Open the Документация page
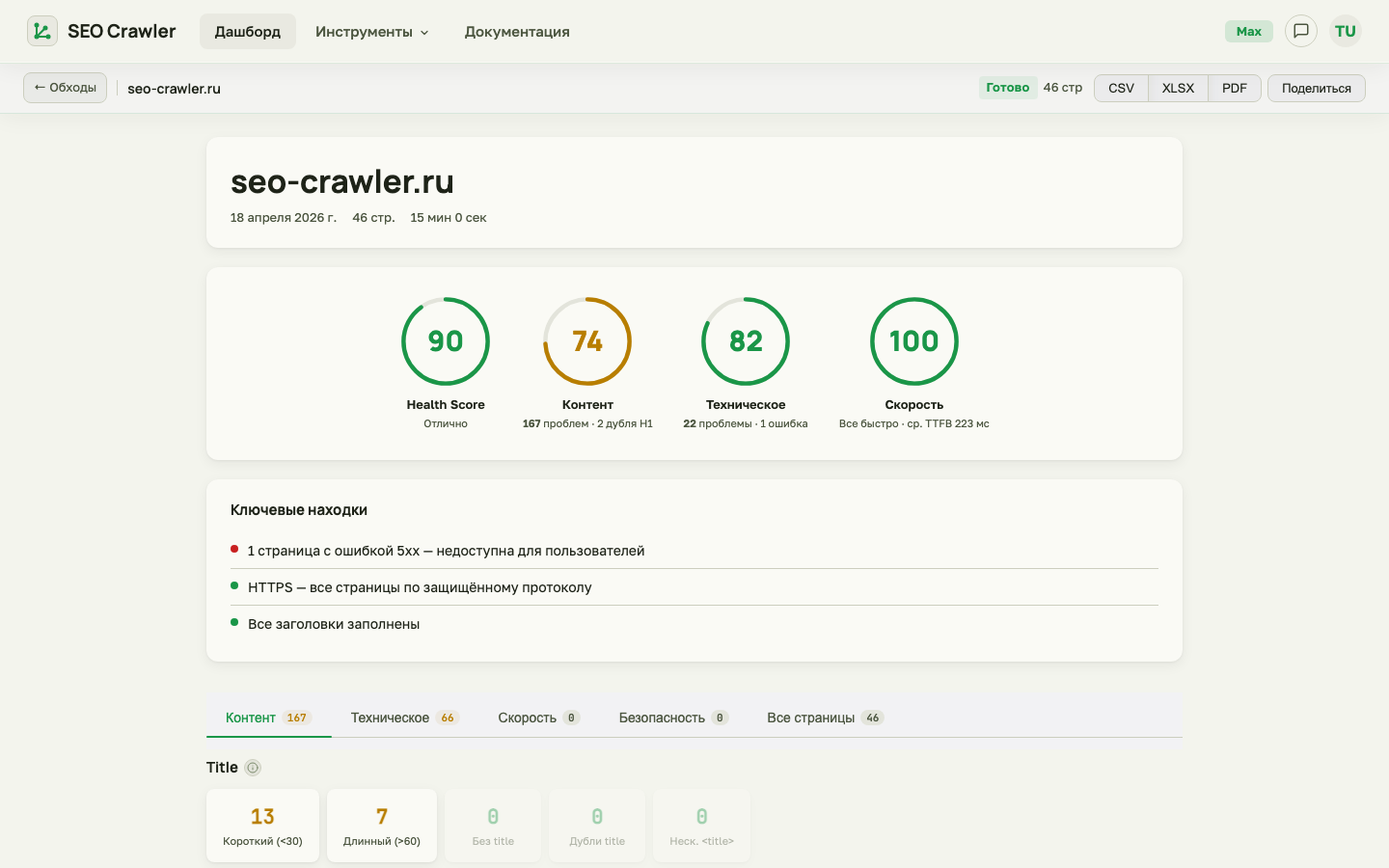Screen dimensions: 1389x868 [x=517, y=32]
